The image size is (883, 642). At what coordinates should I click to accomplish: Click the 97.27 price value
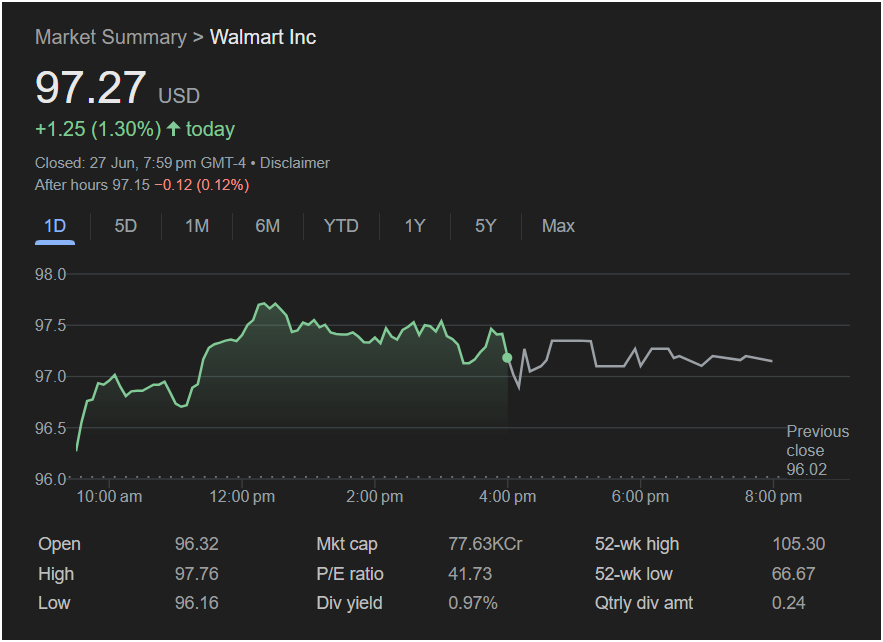coord(91,87)
